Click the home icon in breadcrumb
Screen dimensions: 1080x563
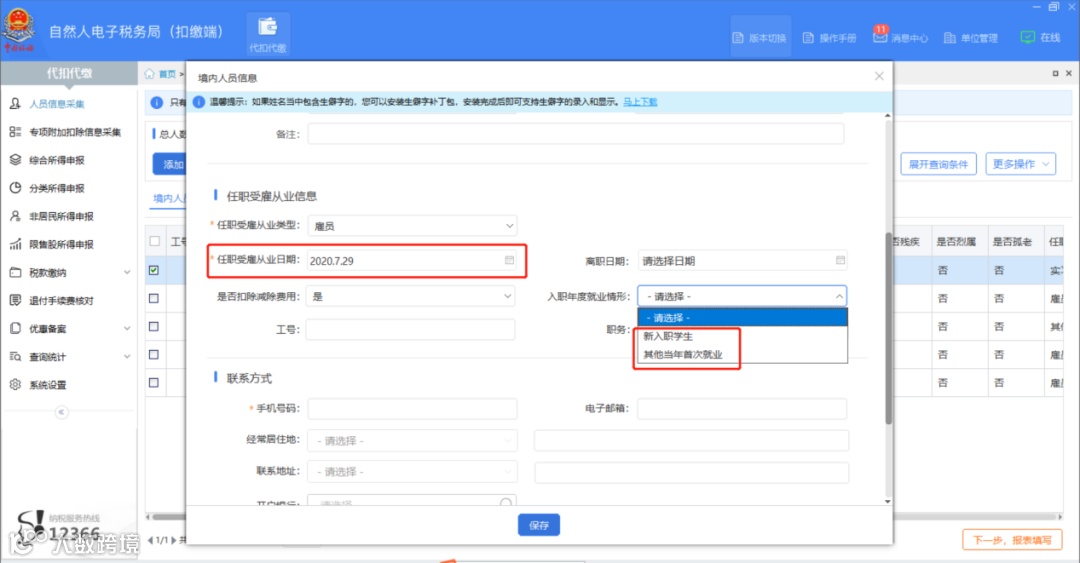(149, 74)
